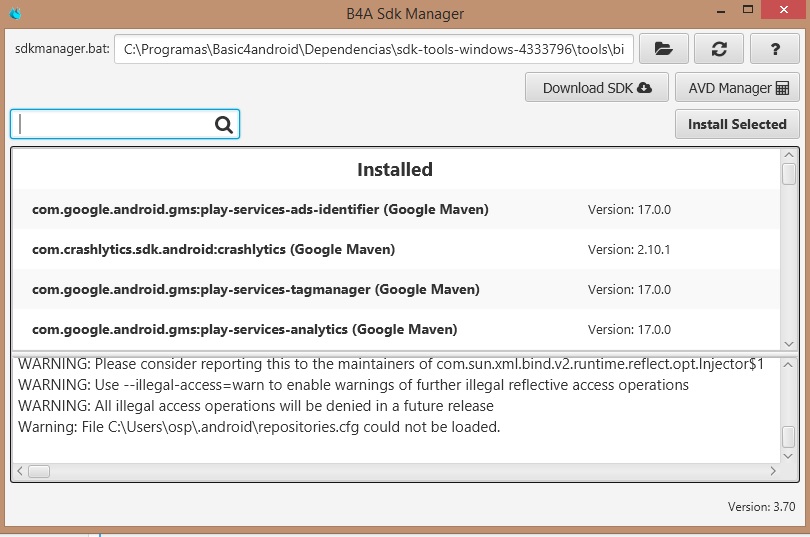This screenshot has width=810, height=537.
Task: Click the B4A app icon in title bar
Action: (15, 13)
